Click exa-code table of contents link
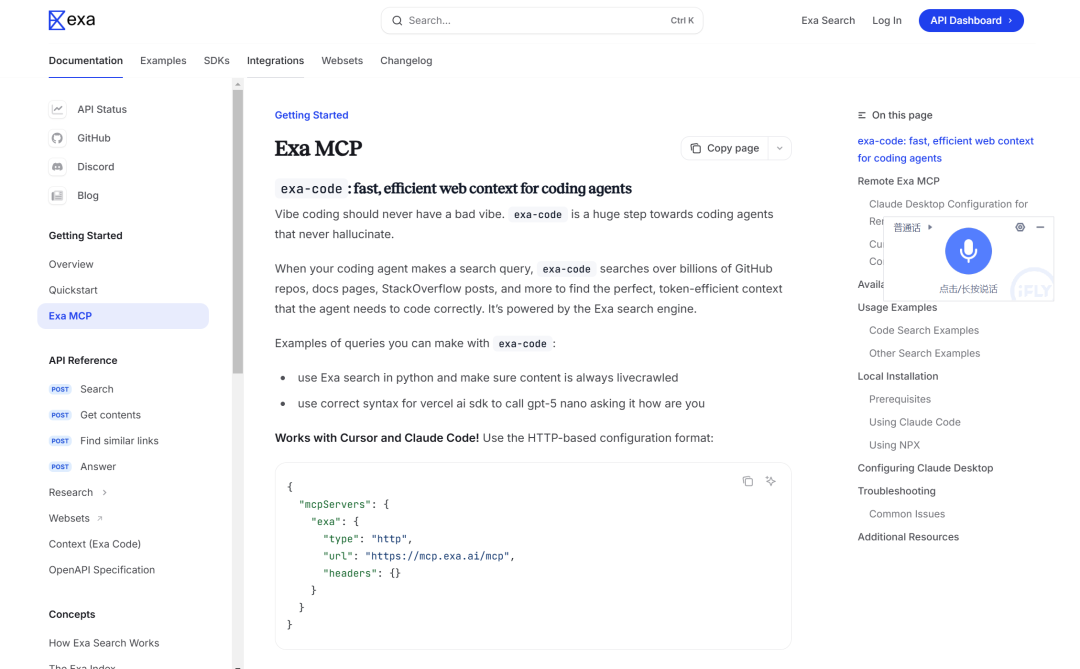The image size is (1080, 669). (946, 150)
